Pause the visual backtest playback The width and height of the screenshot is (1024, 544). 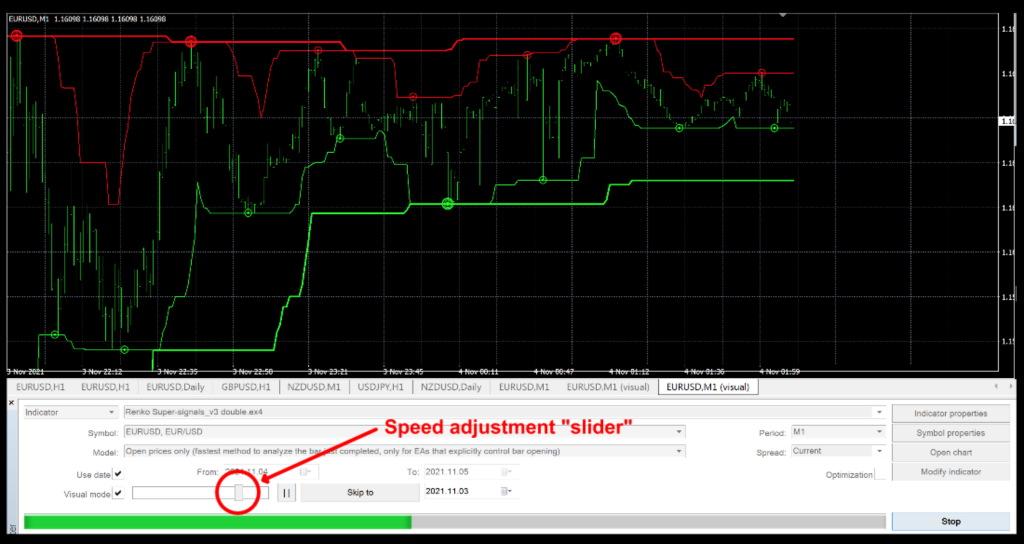pyautogui.click(x=285, y=492)
